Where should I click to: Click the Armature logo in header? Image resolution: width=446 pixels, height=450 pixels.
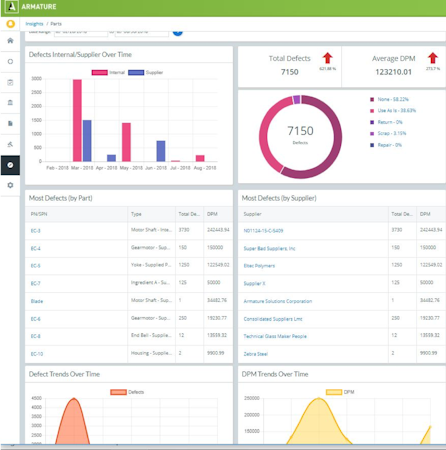[12, 7]
